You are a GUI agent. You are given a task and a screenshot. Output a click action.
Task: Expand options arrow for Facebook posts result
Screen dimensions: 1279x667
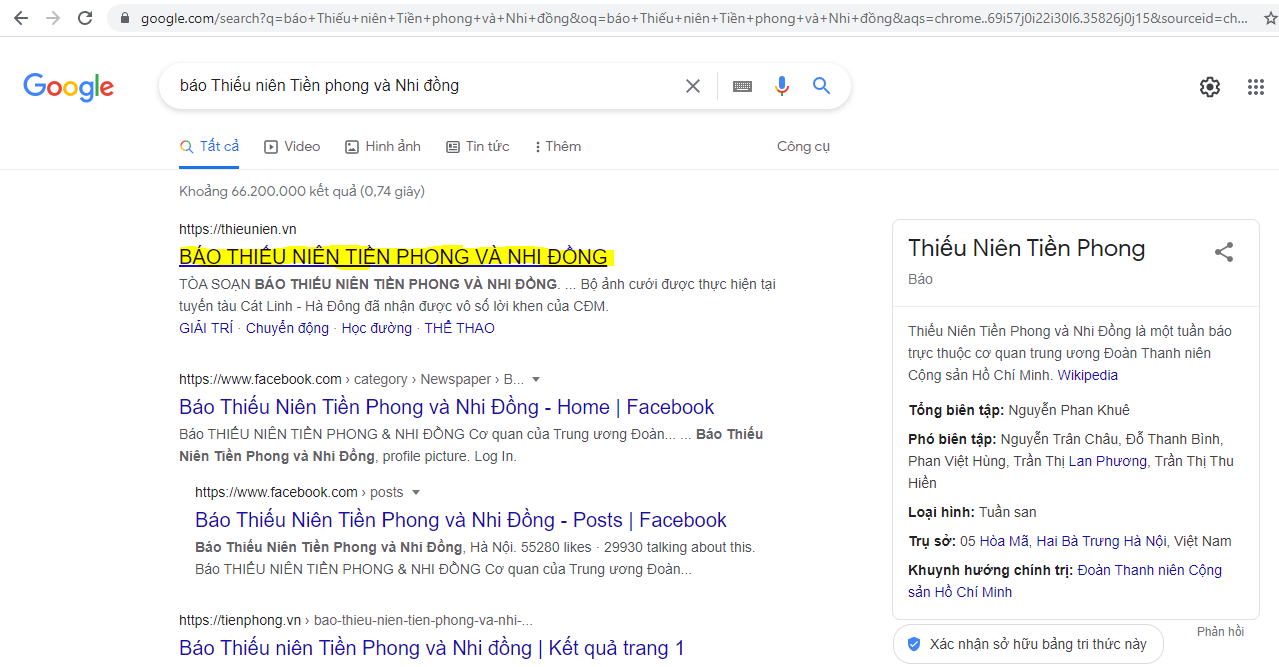pos(416,493)
